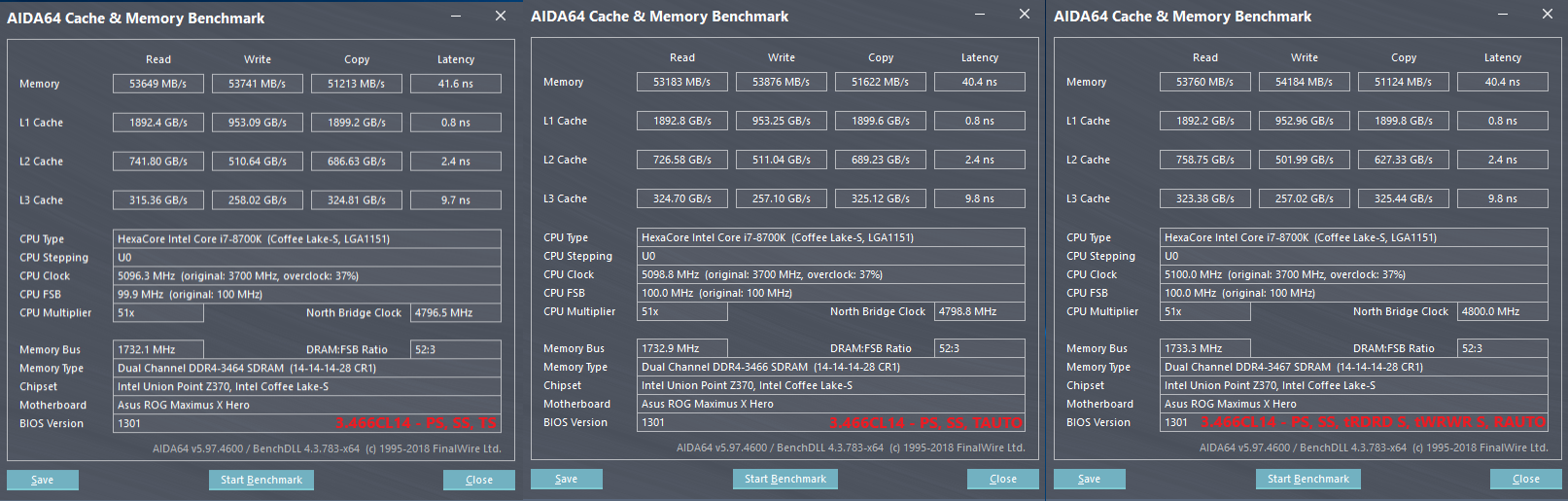The image size is (1568, 501).
Task: Click CPU Clock value 5100.0 MHz
Action: (x=1354, y=274)
